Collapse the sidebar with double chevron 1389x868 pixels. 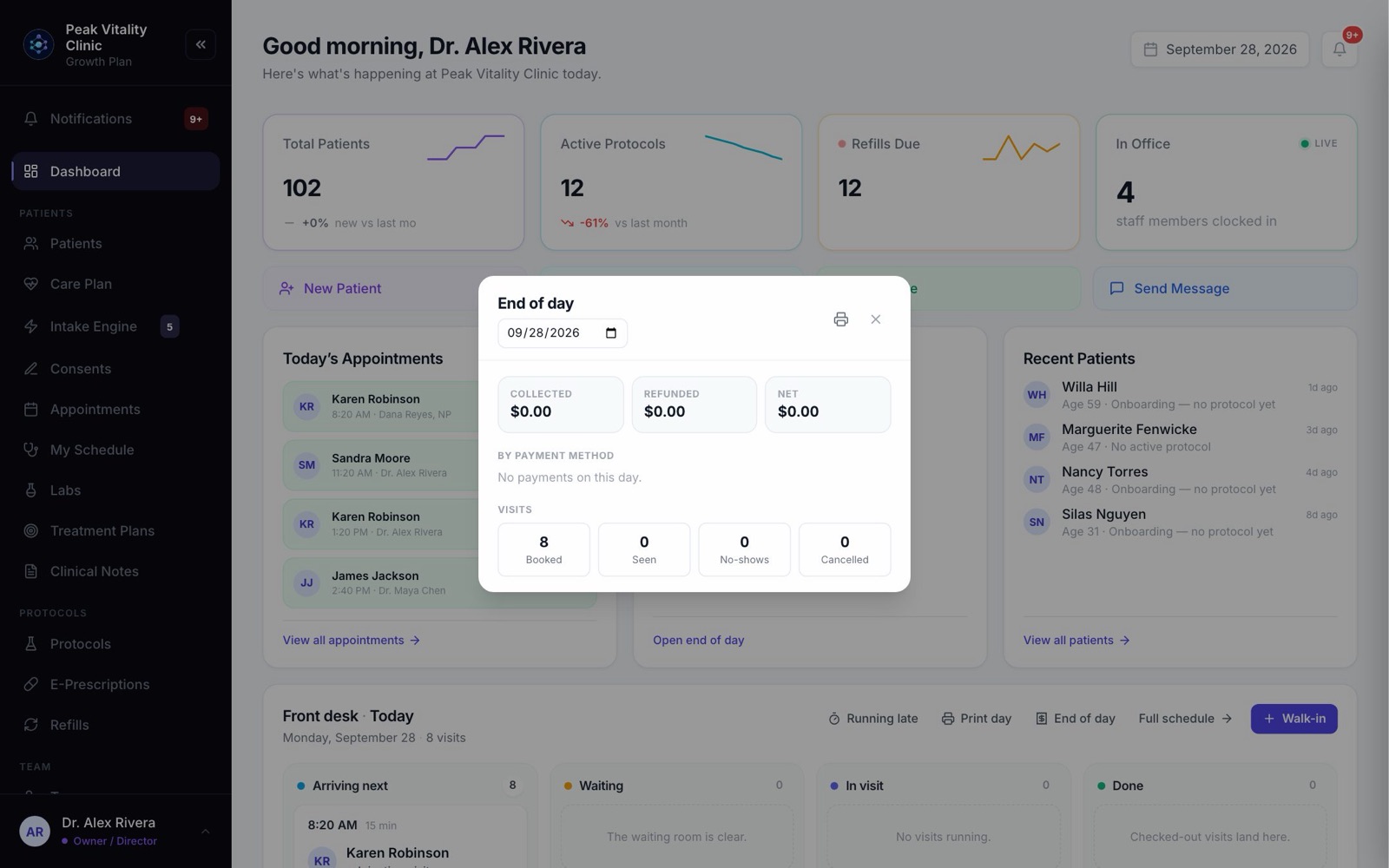[201, 44]
